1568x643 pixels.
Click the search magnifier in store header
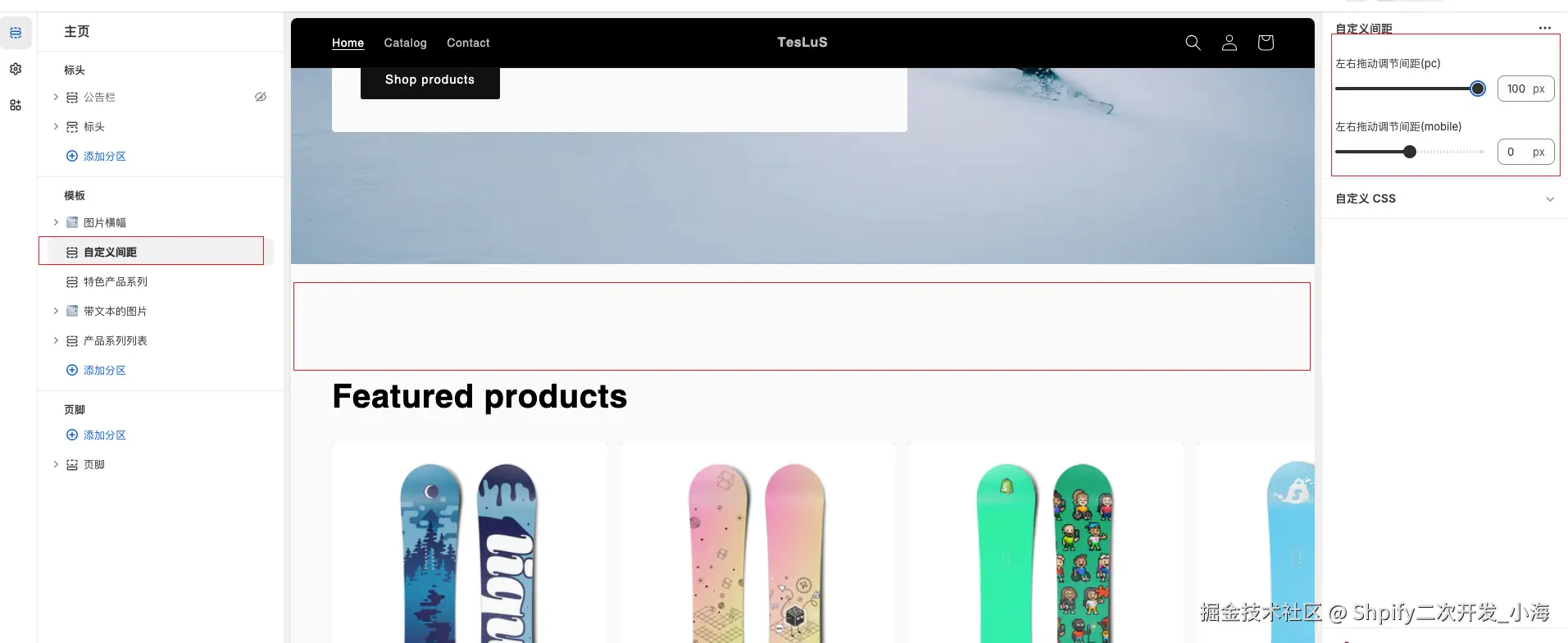[x=1193, y=43]
